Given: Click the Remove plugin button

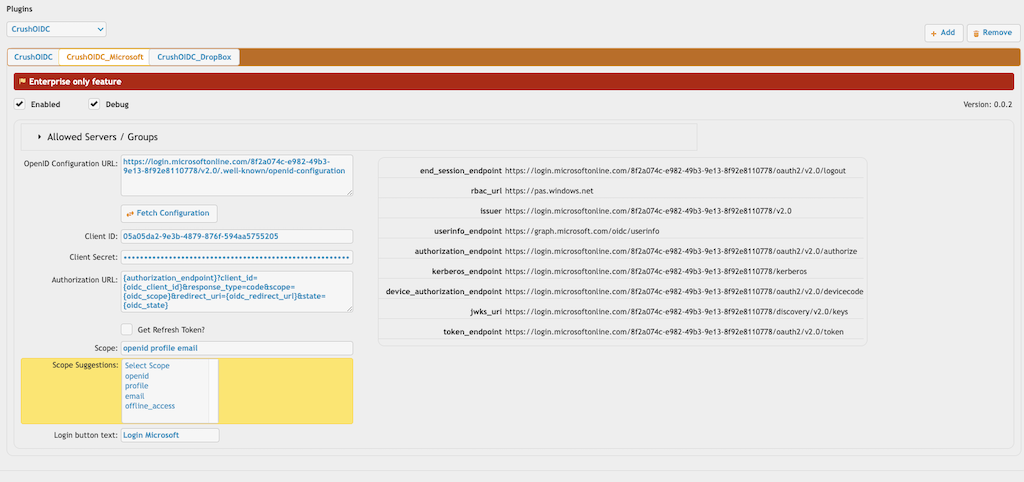Looking at the screenshot, I should [x=993, y=33].
